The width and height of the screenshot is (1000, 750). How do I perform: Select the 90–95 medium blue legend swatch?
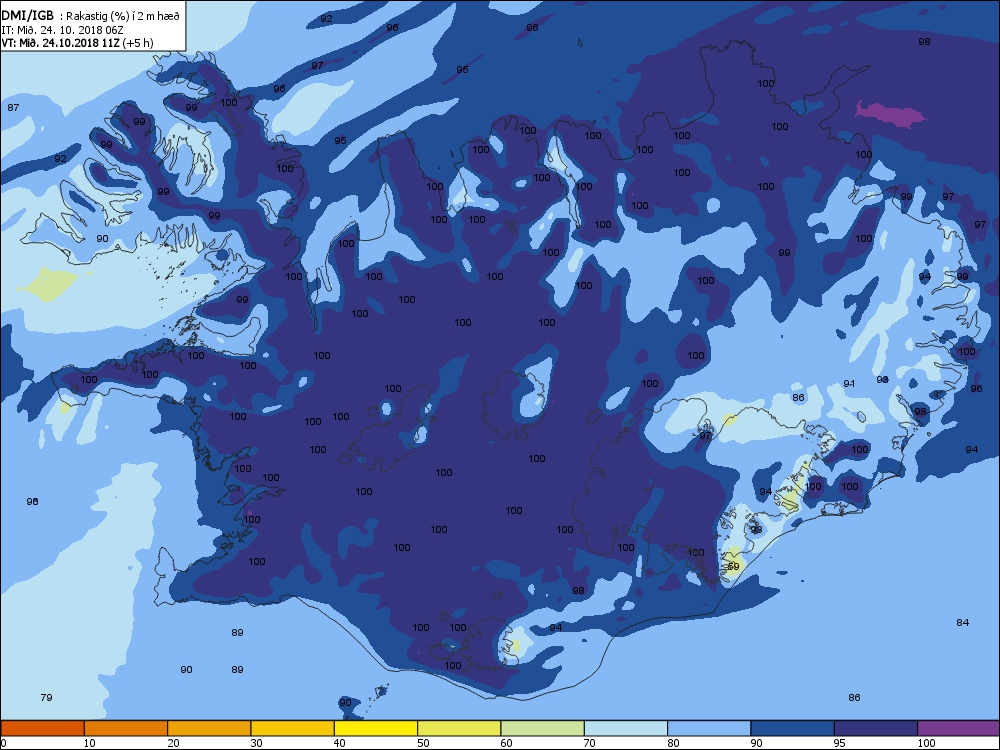[x=793, y=728]
